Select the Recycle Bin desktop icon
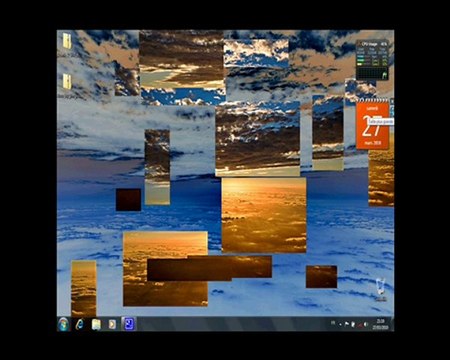 (x=380, y=289)
